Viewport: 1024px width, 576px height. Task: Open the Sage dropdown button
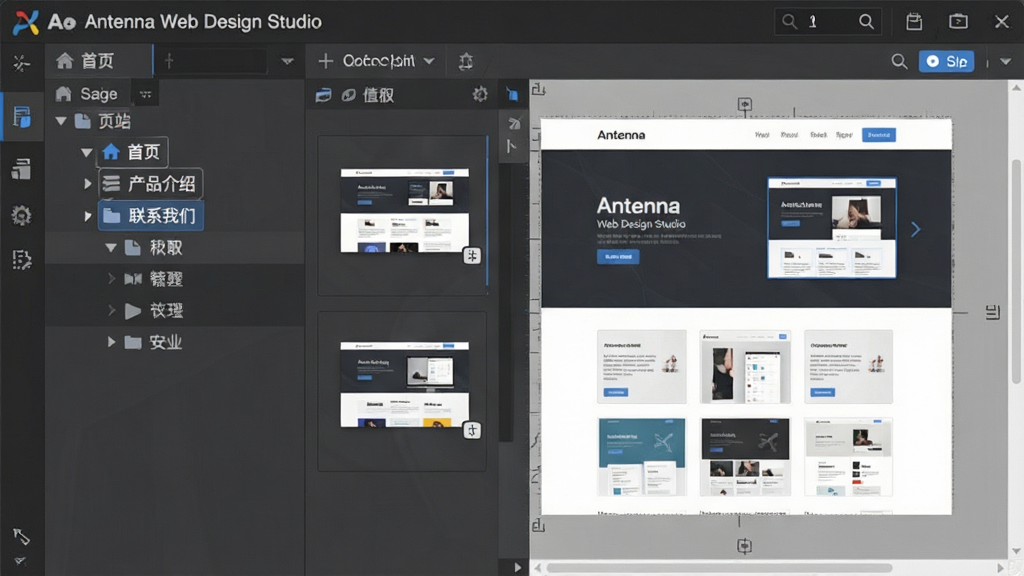(x=146, y=94)
